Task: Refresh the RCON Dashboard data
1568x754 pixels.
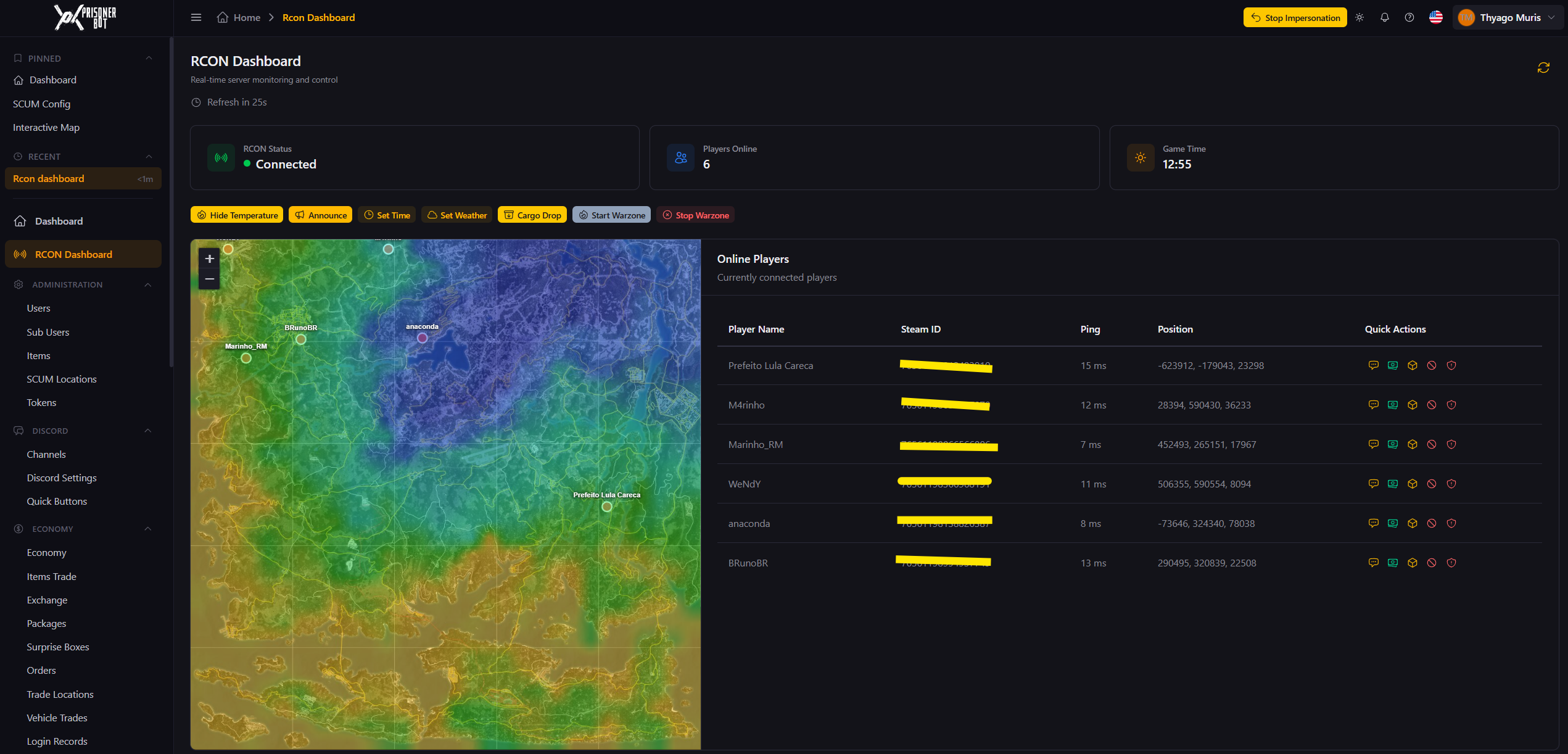Action: [x=1543, y=68]
